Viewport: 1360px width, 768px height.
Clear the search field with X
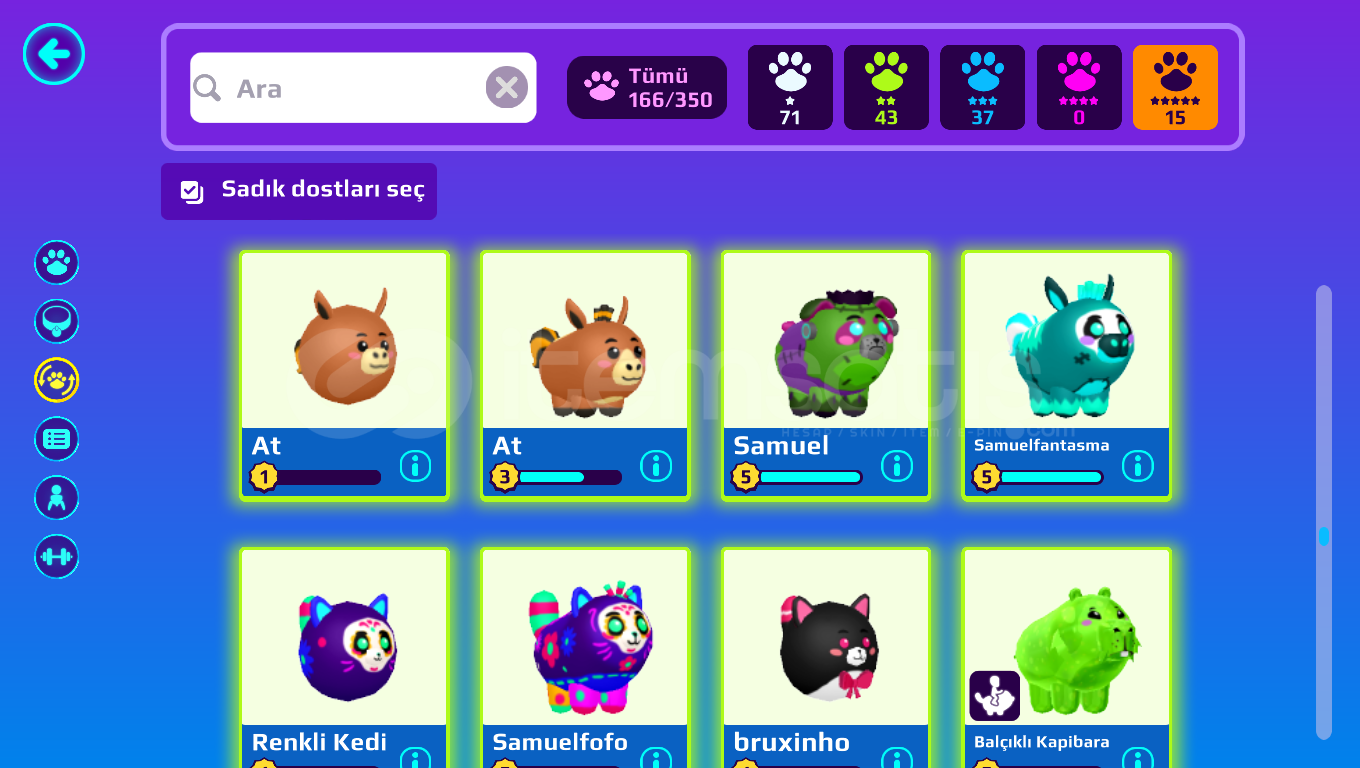[507, 88]
